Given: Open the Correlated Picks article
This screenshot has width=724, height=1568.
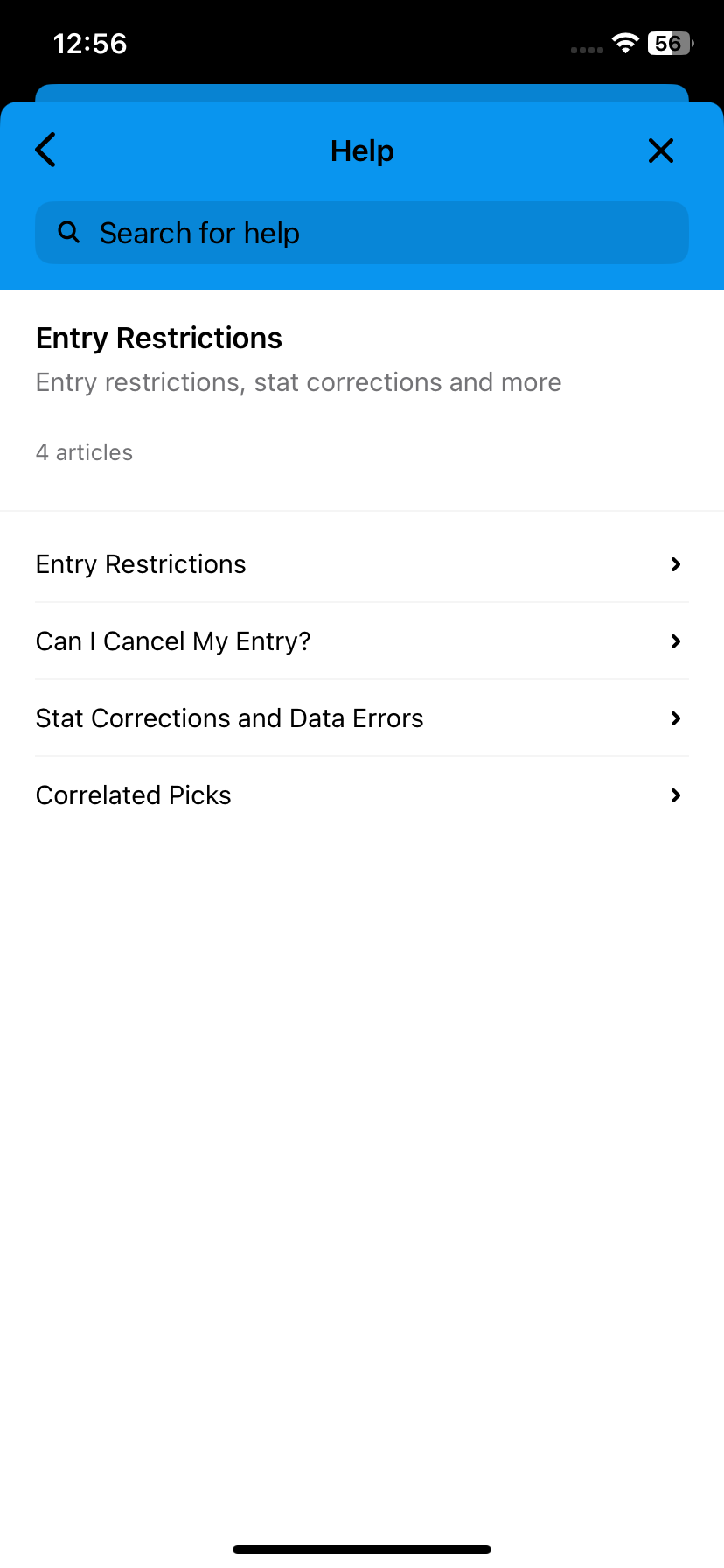Looking at the screenshot, I should (x=362, y=795).
